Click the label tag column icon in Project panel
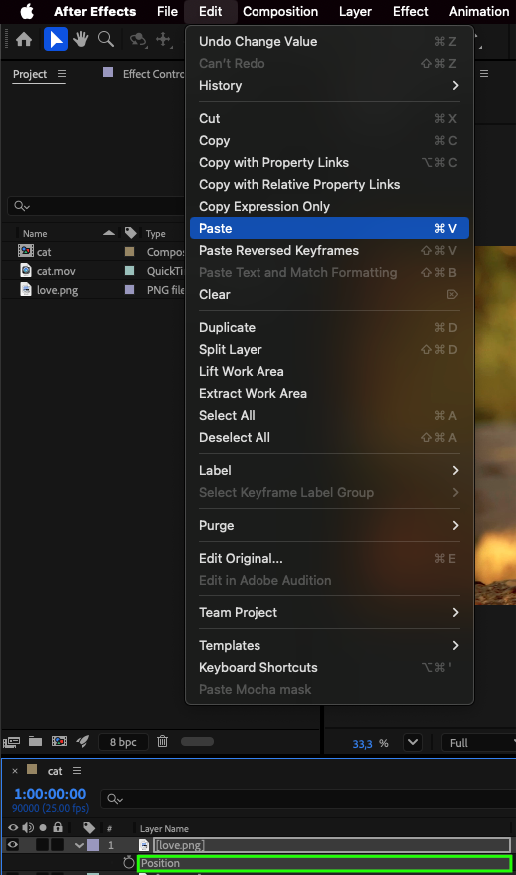 pos(131,233)
